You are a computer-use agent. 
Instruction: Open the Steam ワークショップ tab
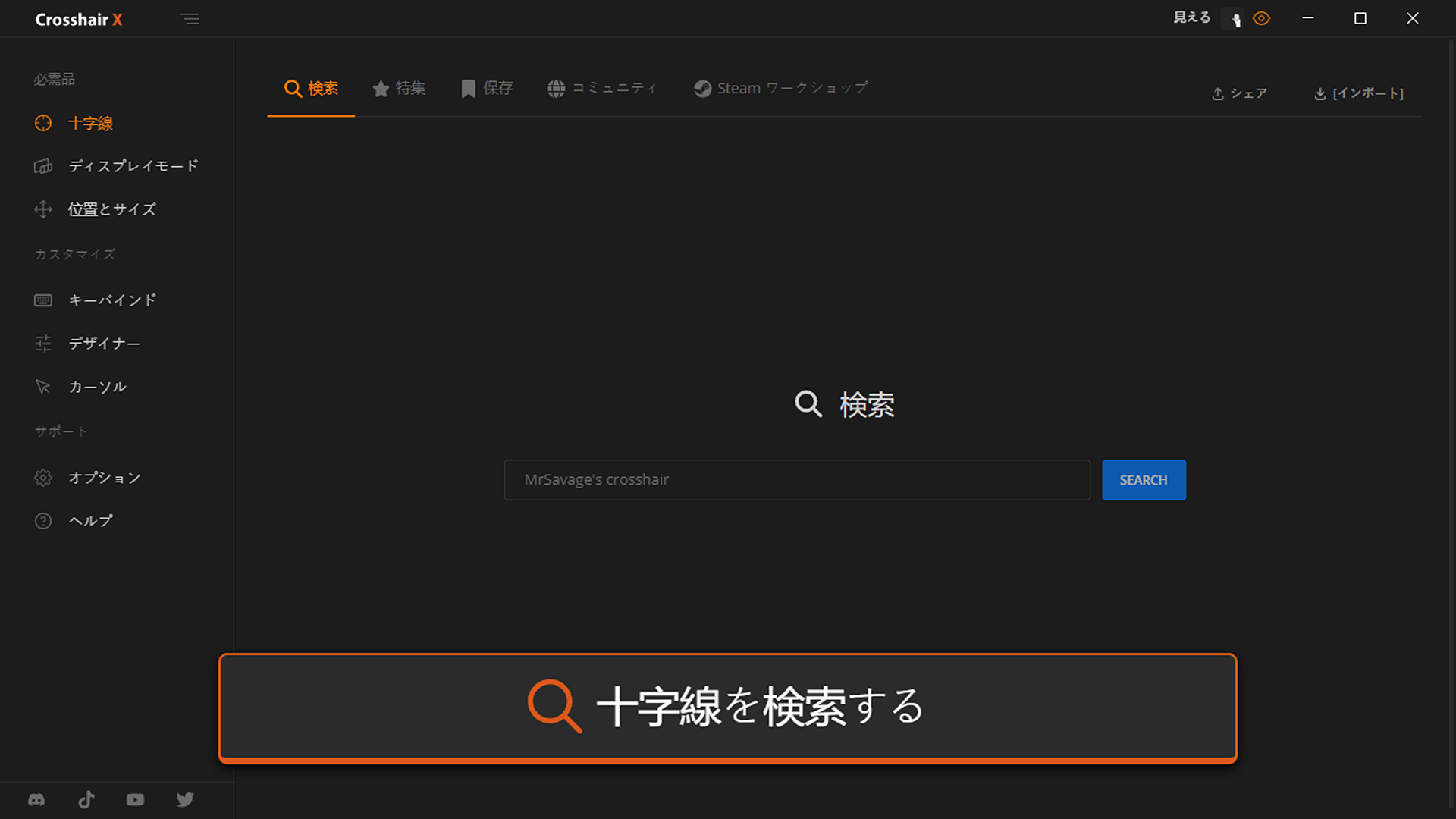click(x=780, y=89)
